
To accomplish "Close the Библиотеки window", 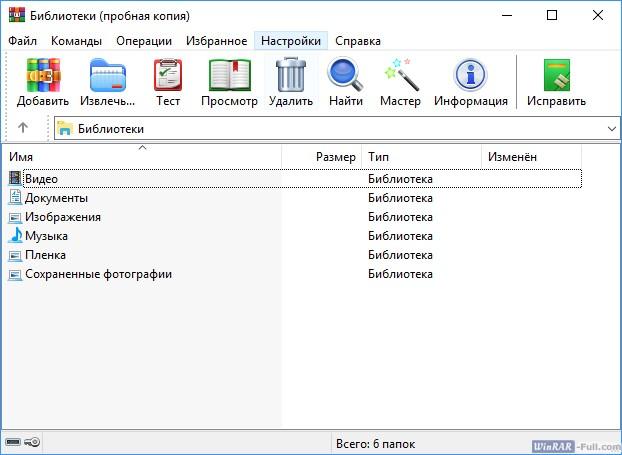I will click(x=597, y=15).
